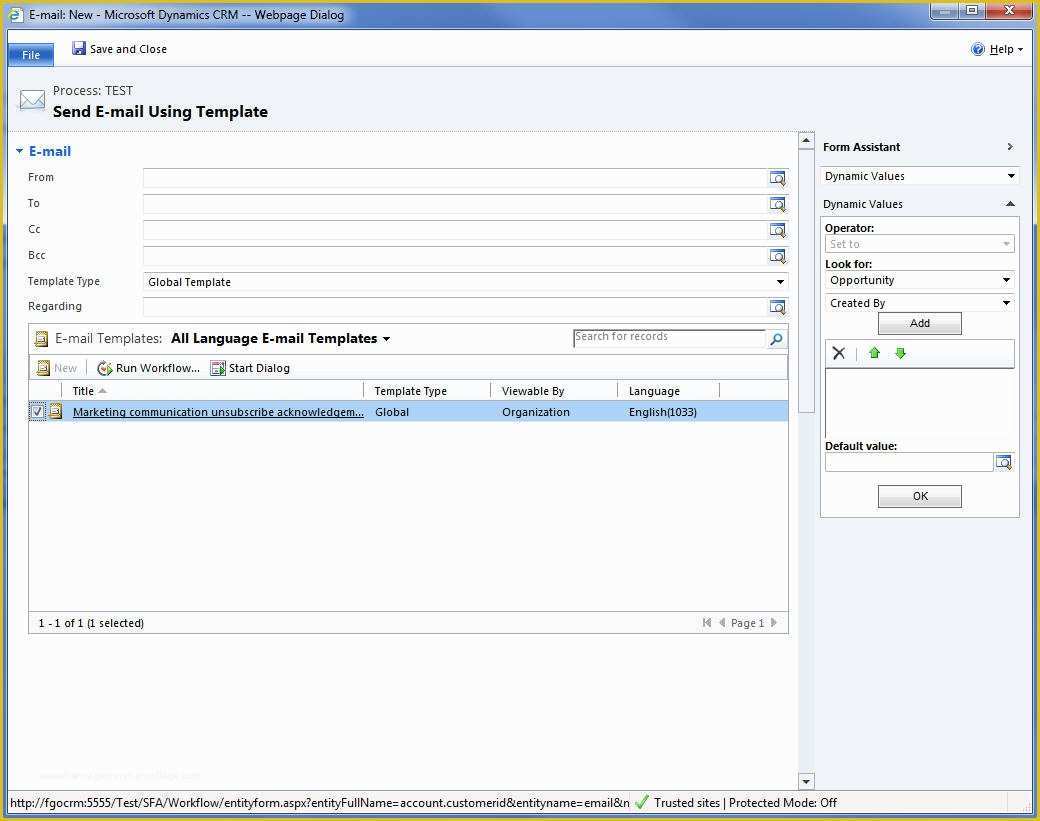Go to previous page of grid
Image resolution: width=1040 pixels, height=821 pixels.
tap(722, 622)
